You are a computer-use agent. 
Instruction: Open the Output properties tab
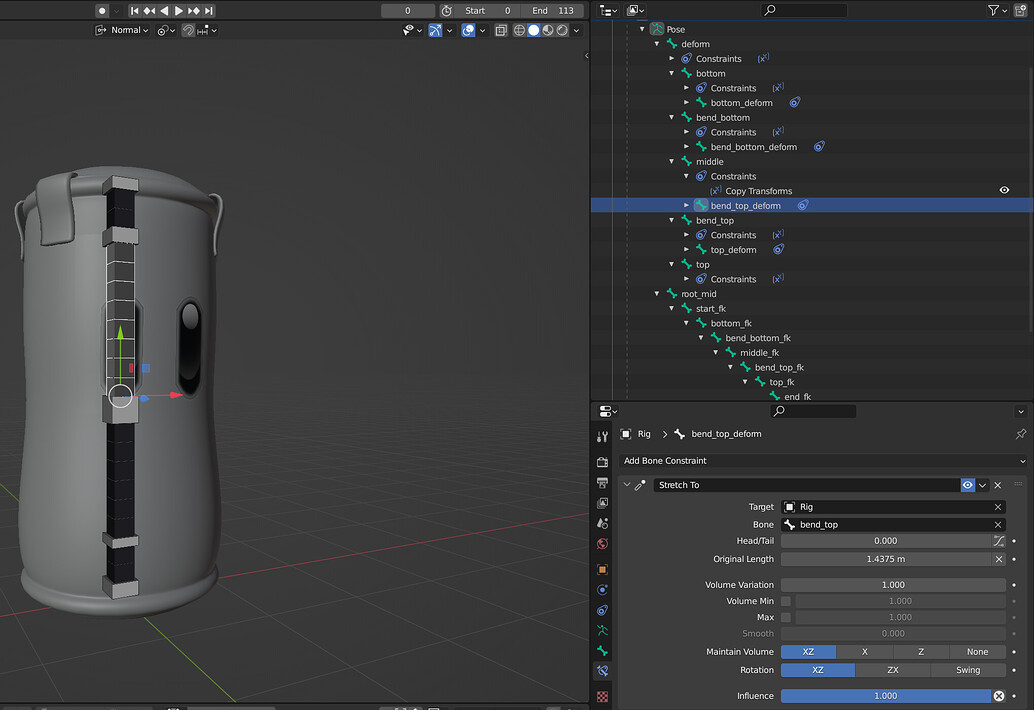click(602, 483)
